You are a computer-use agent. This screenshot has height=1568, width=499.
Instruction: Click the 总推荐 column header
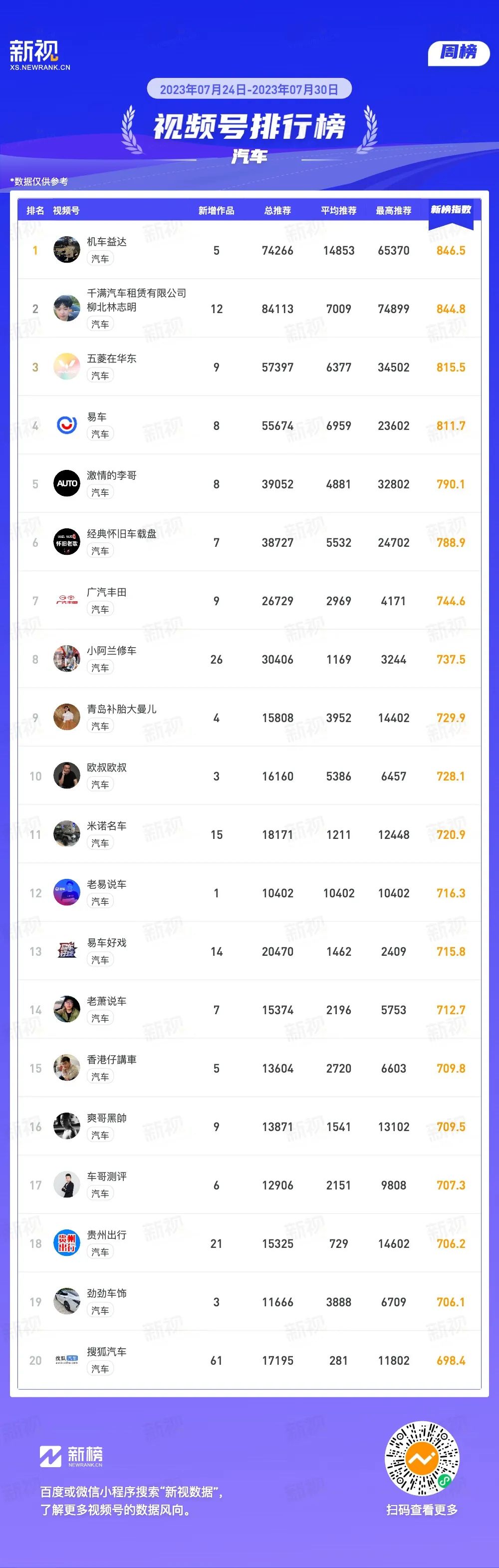pos(277,211)
